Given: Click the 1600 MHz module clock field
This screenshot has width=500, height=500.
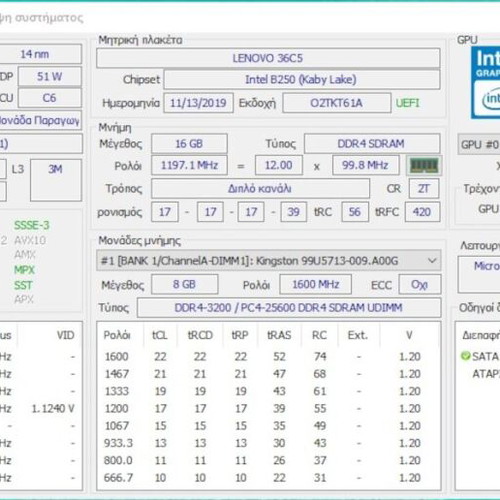Looking at the screenshot, I should coord(315,284).
